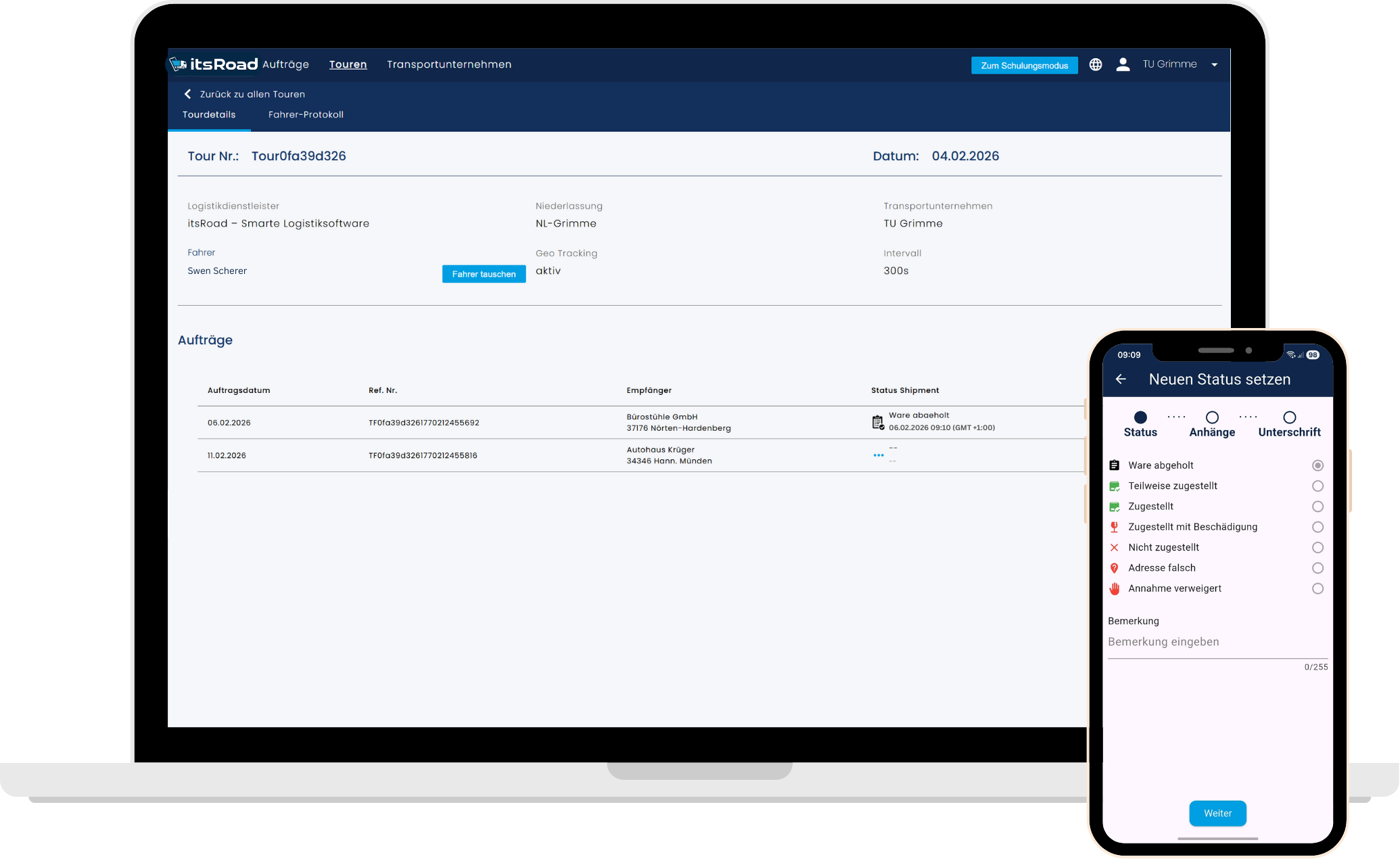Switch to the Fahrer-Protokoll tab
The height and width of the screenshot is (859, 1400).
[306, 114]
